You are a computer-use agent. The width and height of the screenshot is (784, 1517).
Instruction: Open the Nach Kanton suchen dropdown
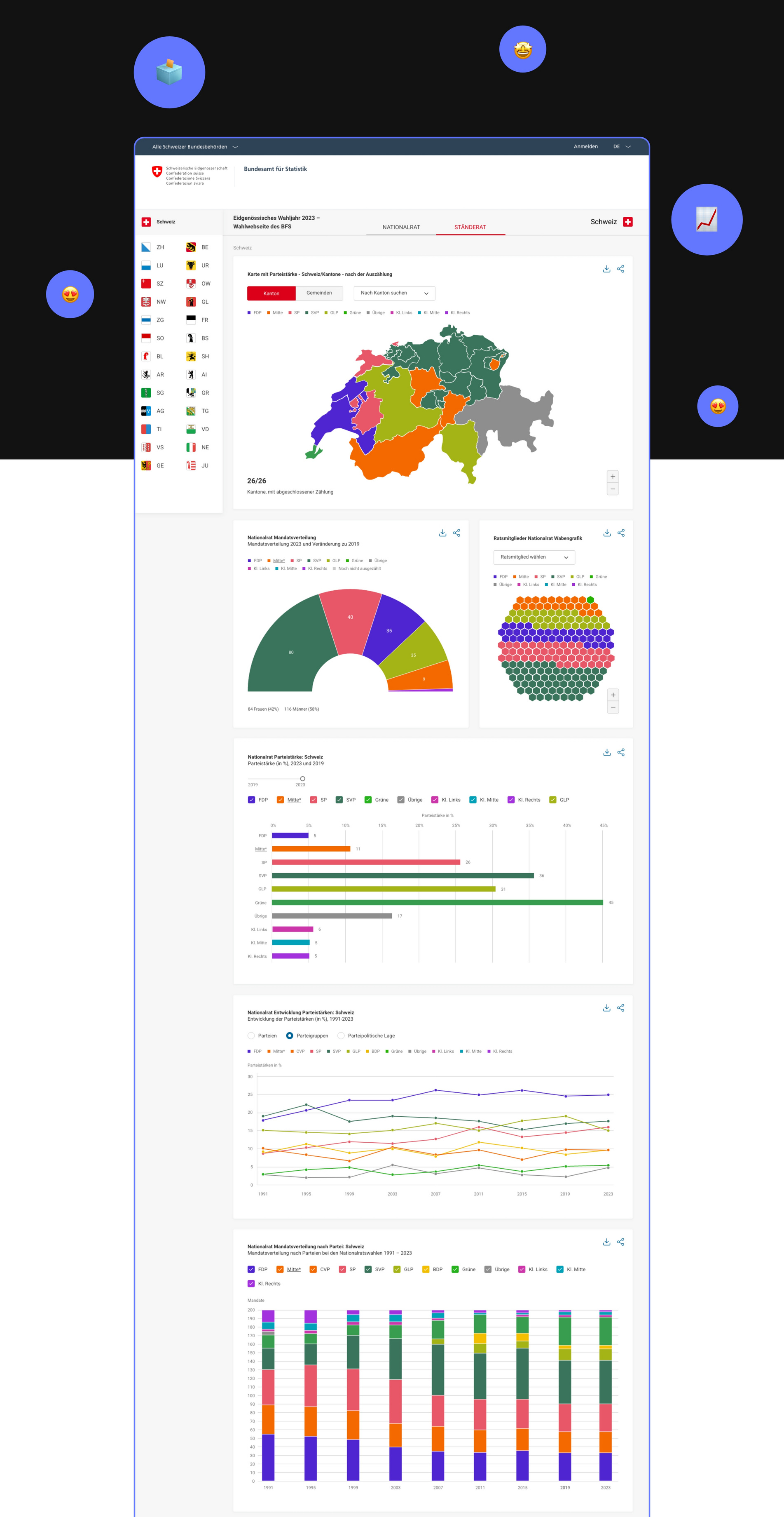point(394,293)
